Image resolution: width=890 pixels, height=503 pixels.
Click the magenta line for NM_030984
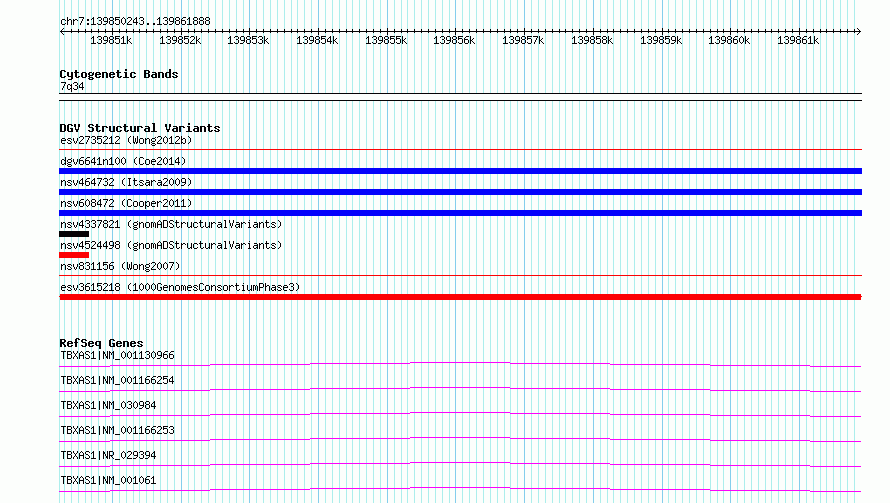(x=460, y=414)
